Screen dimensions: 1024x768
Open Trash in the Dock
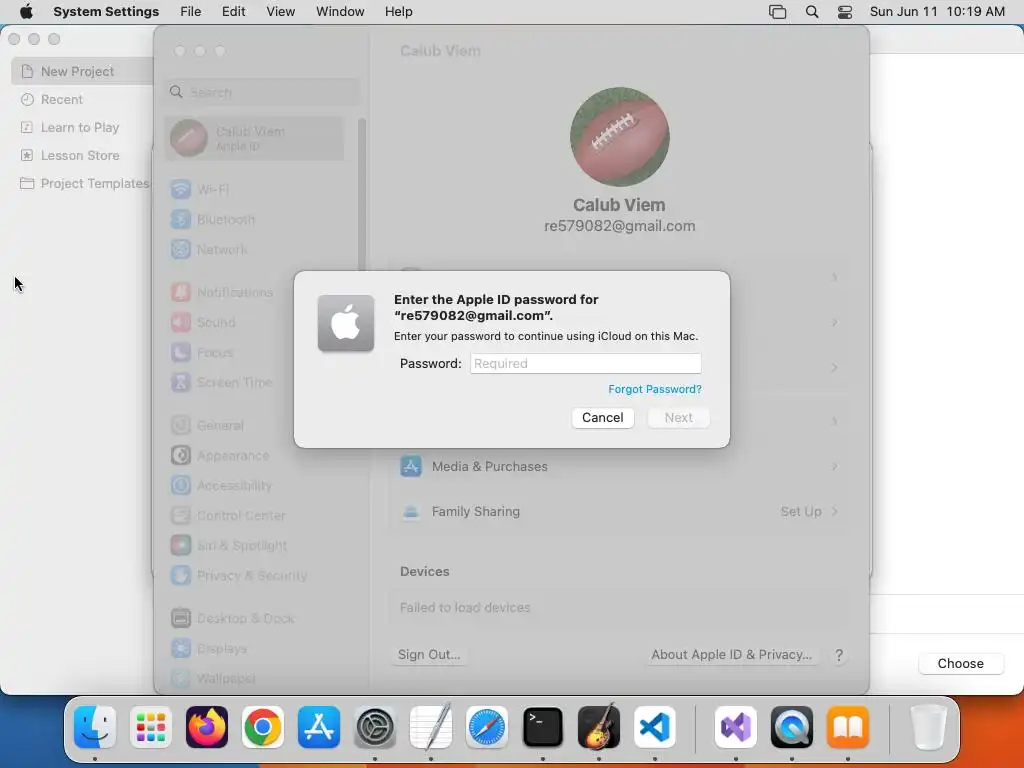point(928,727)
